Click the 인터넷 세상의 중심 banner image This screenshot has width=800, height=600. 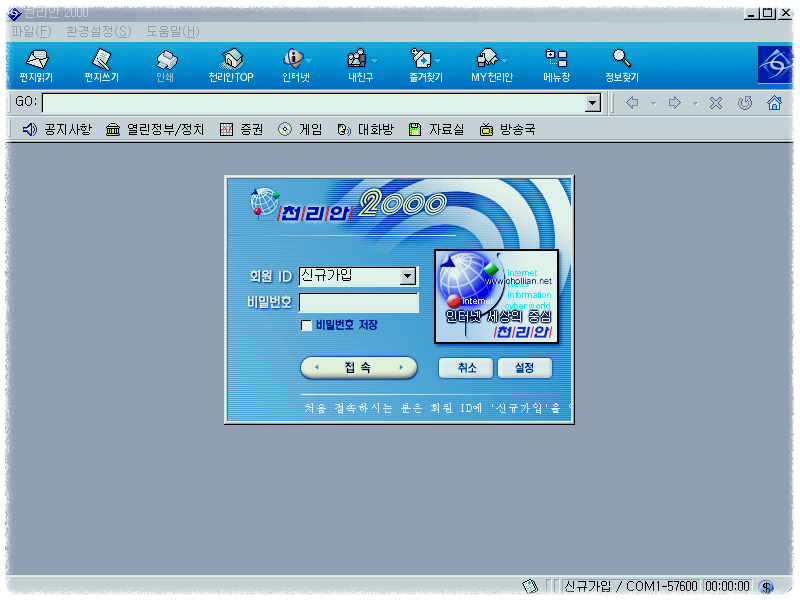[496, 296]
